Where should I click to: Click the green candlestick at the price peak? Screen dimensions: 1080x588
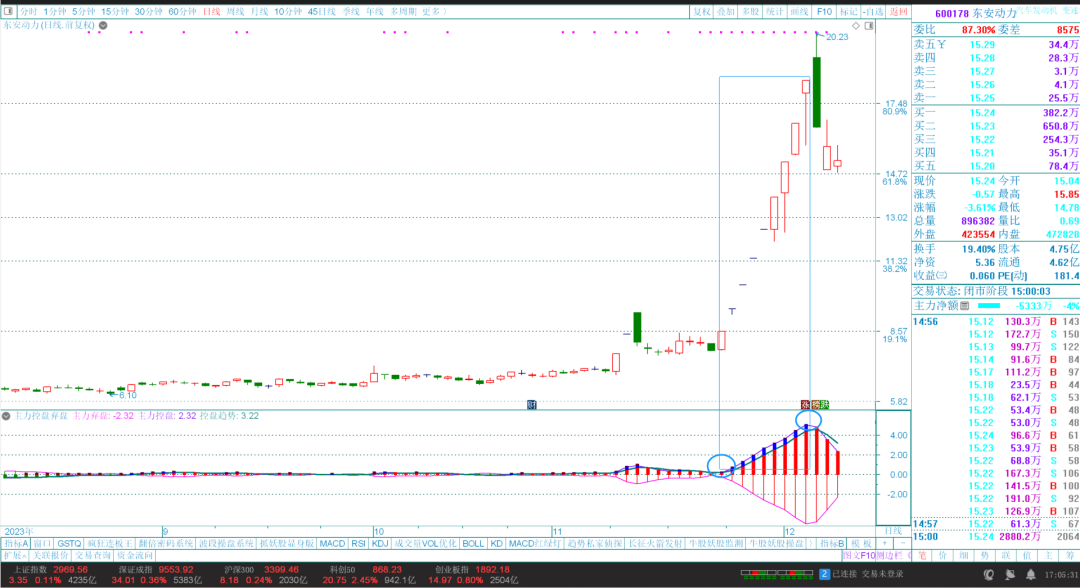click(817, 91)
